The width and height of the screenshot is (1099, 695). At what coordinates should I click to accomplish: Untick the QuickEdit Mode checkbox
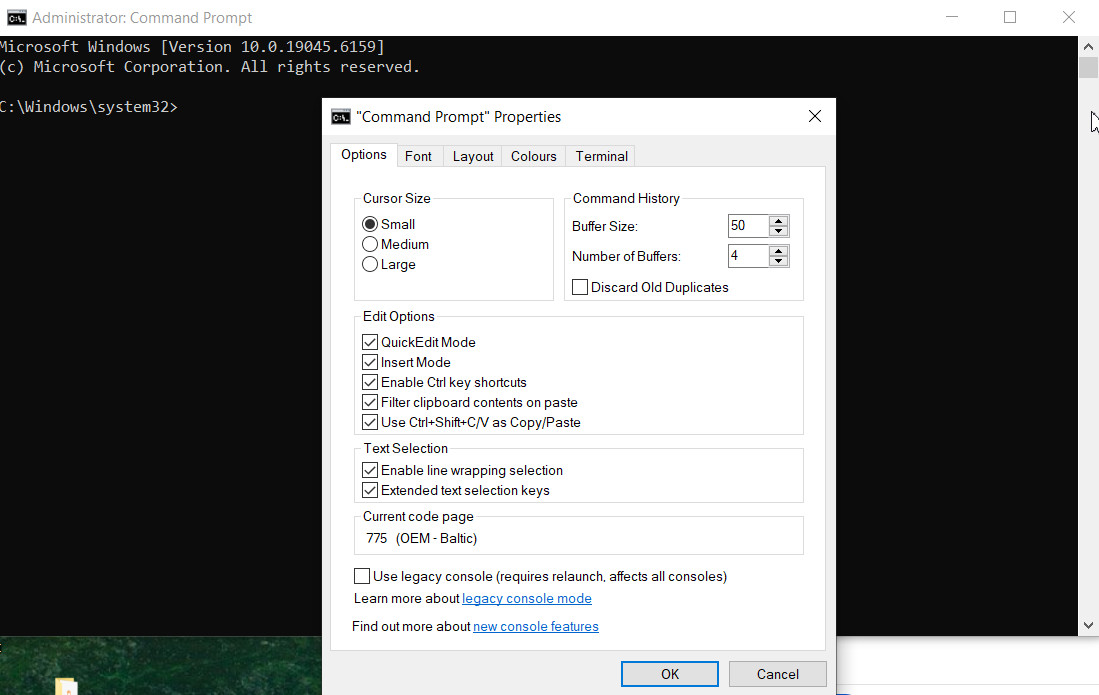(x=370, y=342)
